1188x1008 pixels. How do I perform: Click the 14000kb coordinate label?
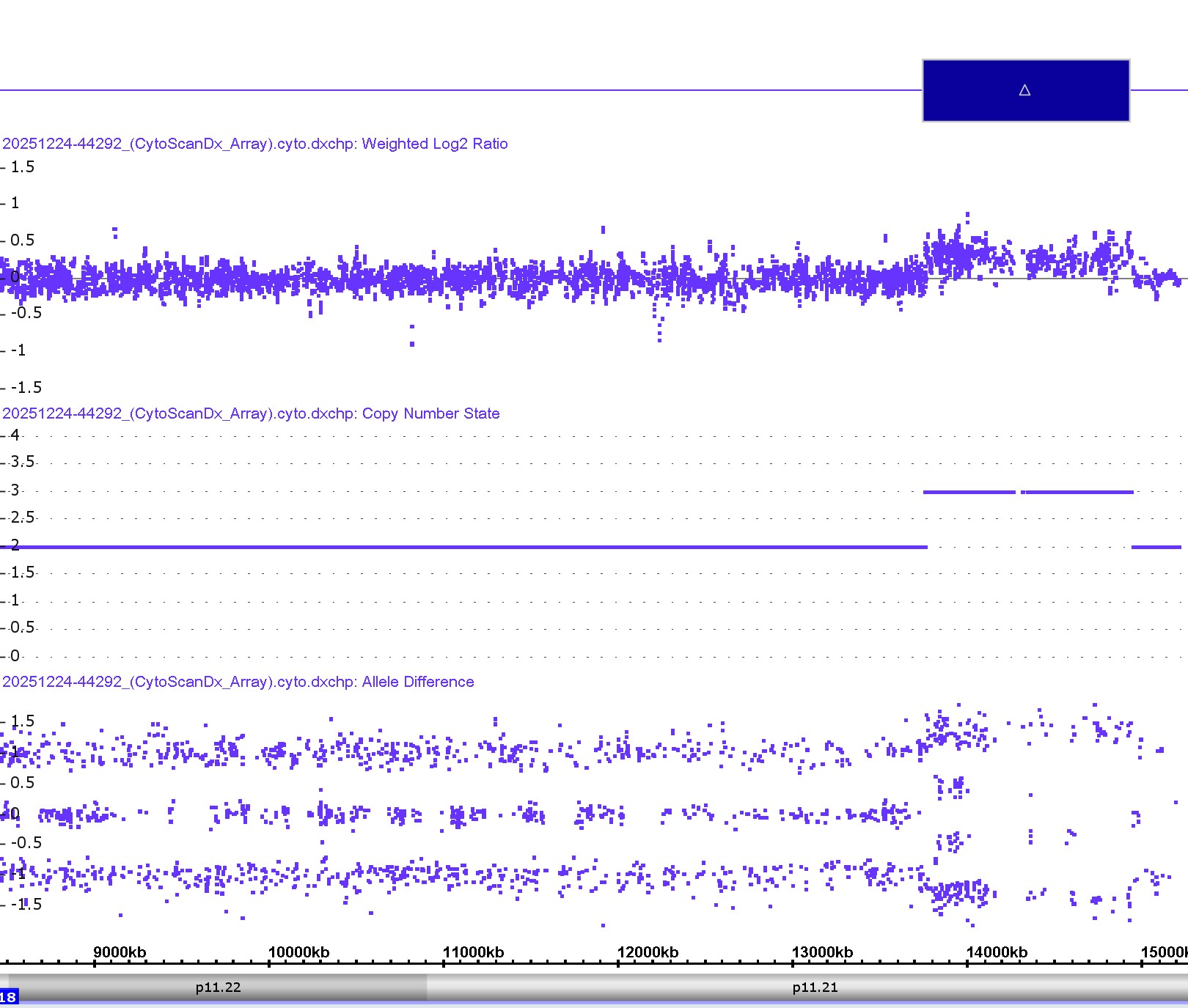point(997,952)
